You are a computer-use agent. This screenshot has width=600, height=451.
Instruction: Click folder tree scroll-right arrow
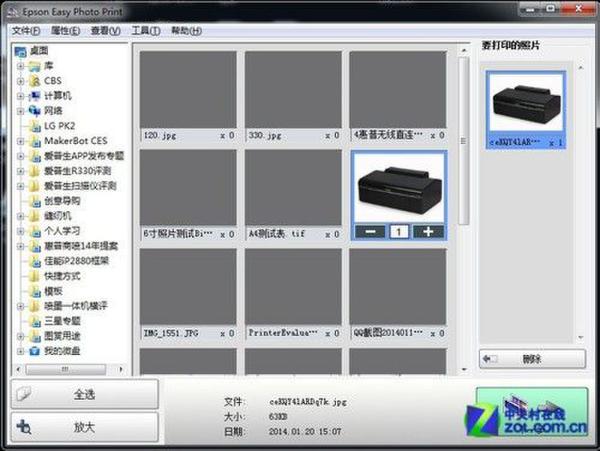coord(121,370)
